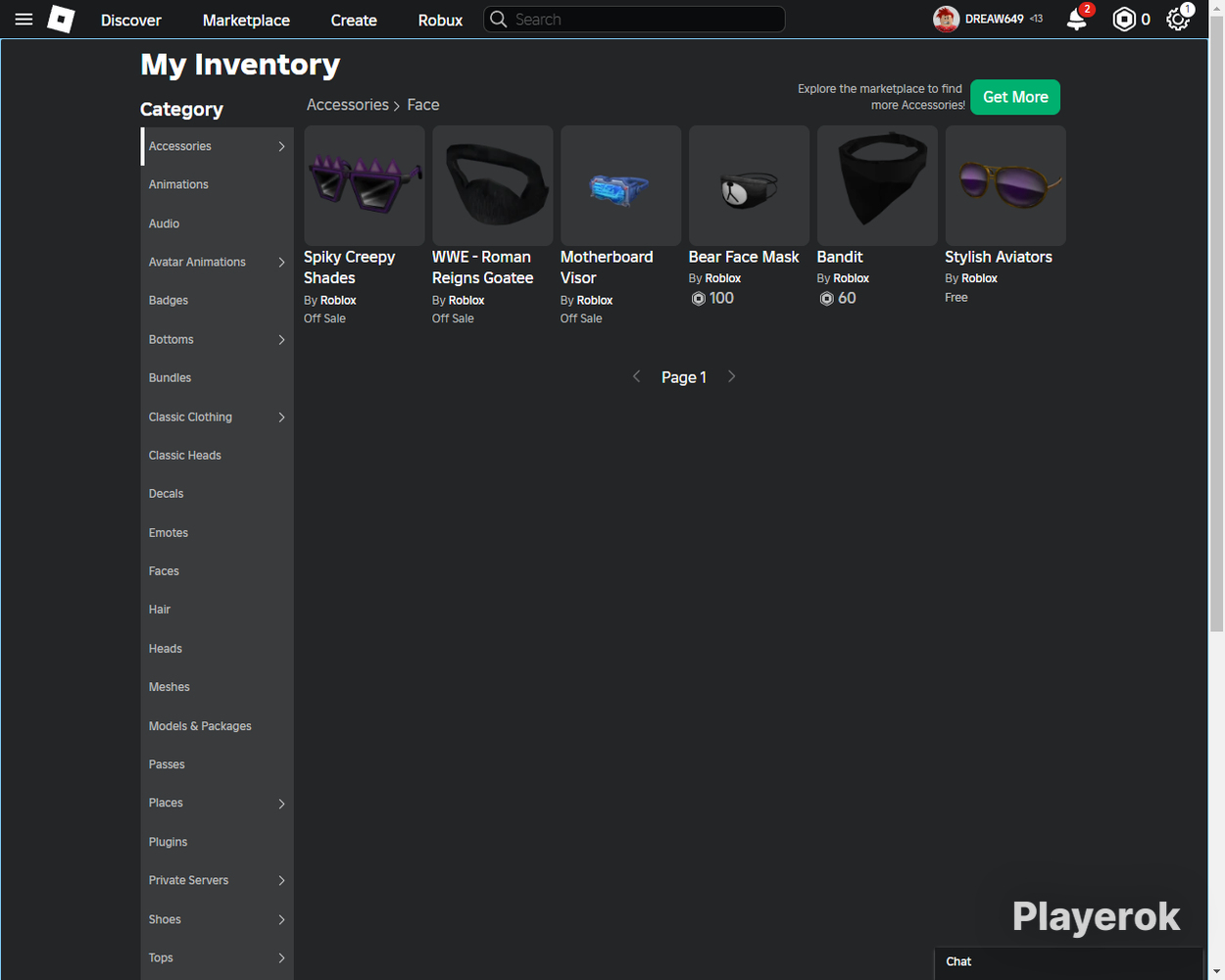Click the DREAW649 avatar picture
Image resolution: width=1225 pixels, height=980 pixels.
[x=946, y=20]
